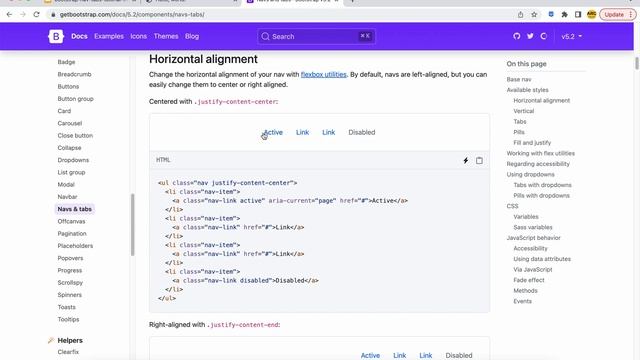Open Carousel in the sidebar
Image resolution: width=640 pixels, height=360 pixels.
click(70, 123)
